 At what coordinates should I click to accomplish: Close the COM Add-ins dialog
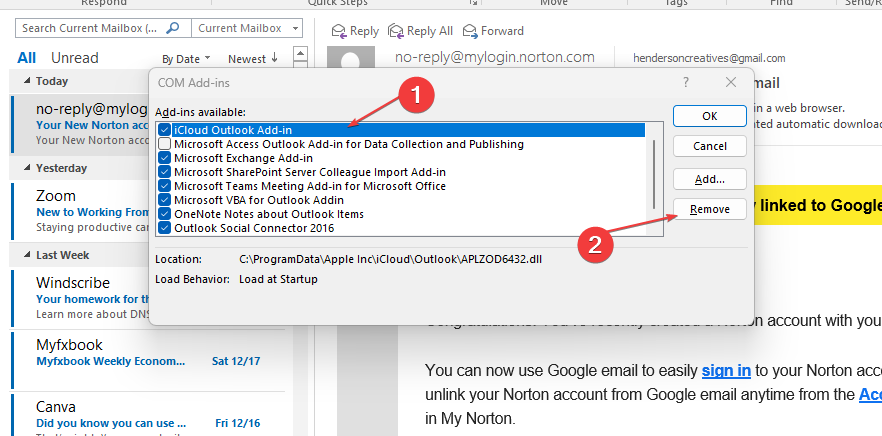click(x=731, y=82)
